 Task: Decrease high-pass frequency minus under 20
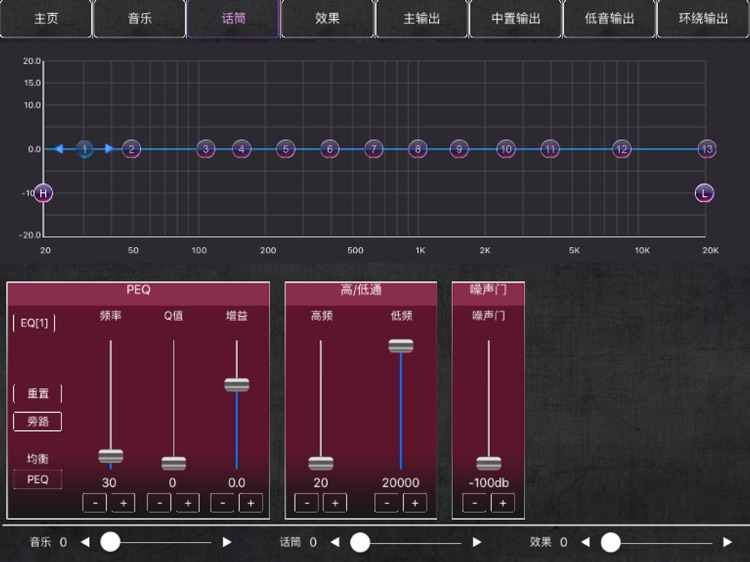point(307,503)
